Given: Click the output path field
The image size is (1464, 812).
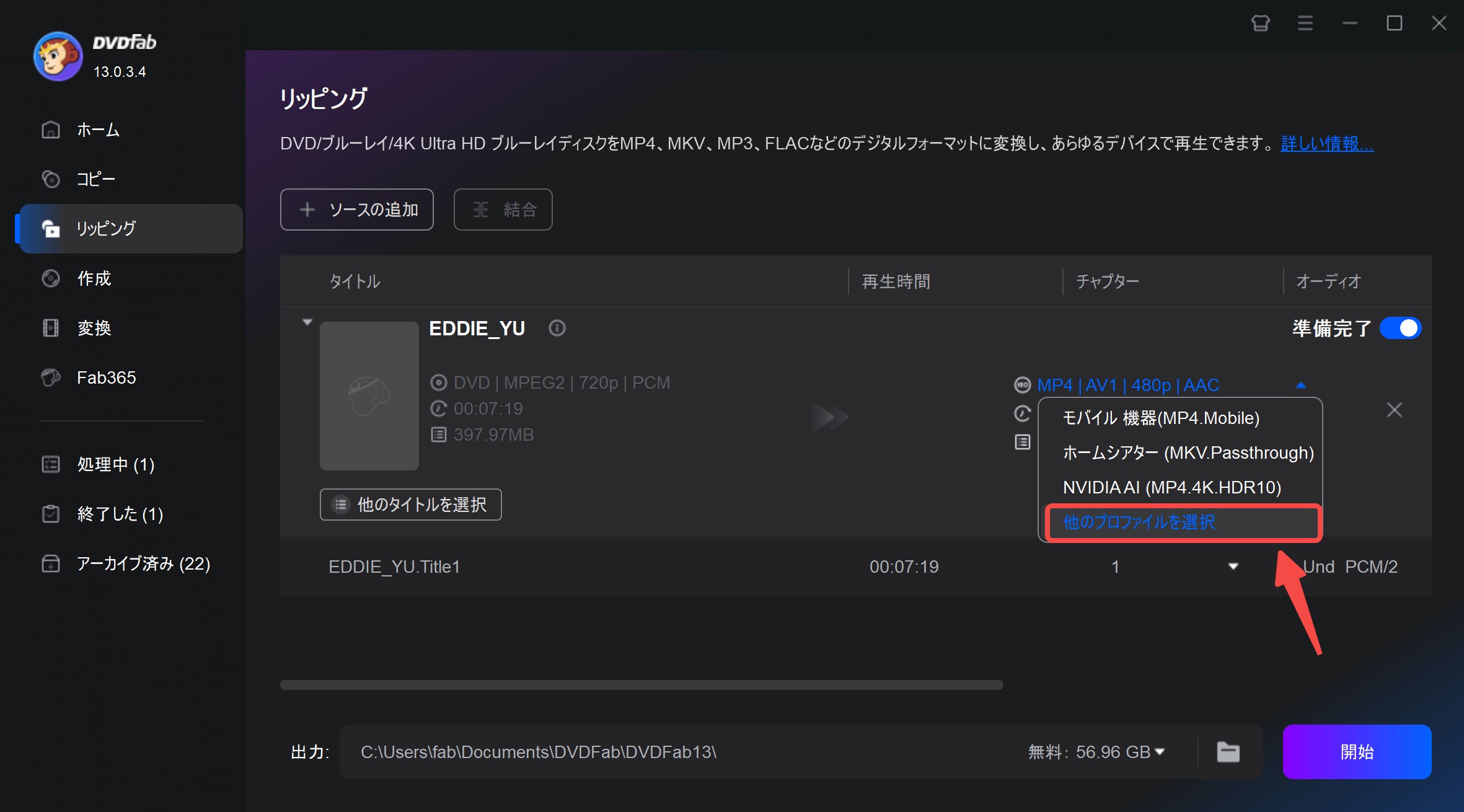Looking at the screenshot, I should click(x=682, y=752).
